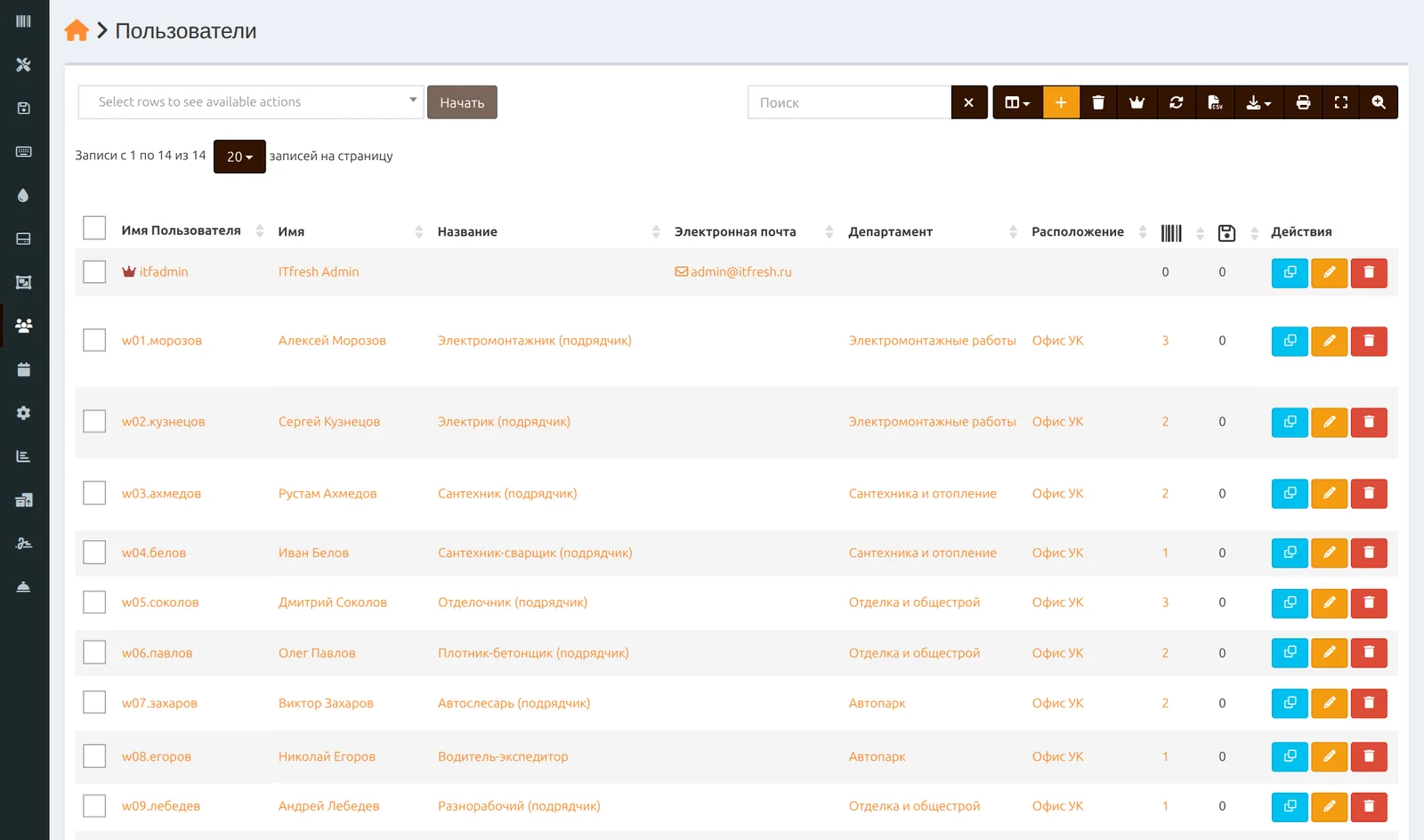
Task: Open the bulk actions dropdown
Action: [251, 102]
